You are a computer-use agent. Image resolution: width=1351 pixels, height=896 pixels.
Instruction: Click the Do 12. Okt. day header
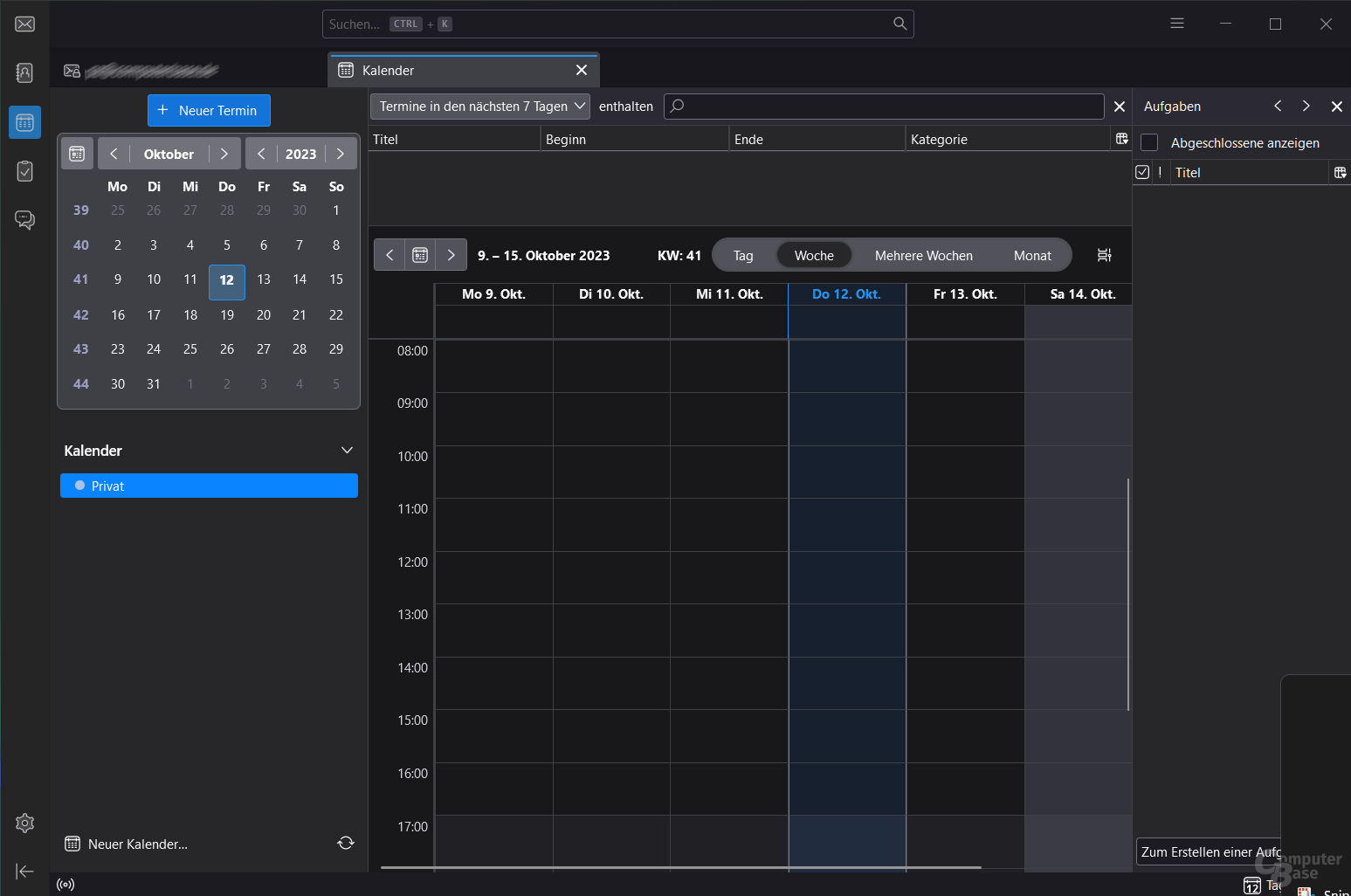(x=846, y=294)
